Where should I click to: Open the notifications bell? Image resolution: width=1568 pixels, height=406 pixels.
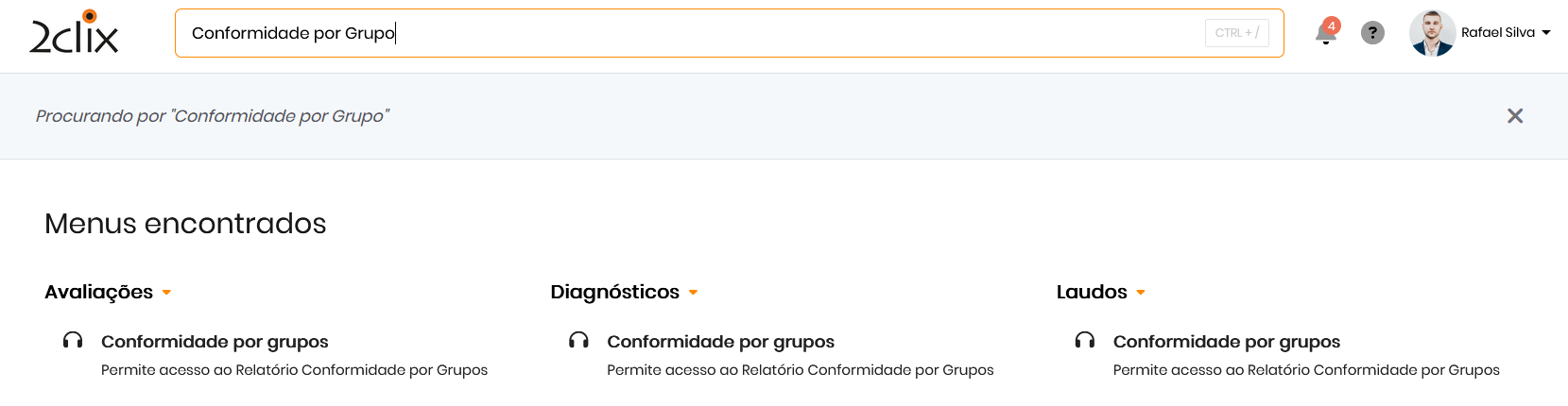pos(1325,33)
